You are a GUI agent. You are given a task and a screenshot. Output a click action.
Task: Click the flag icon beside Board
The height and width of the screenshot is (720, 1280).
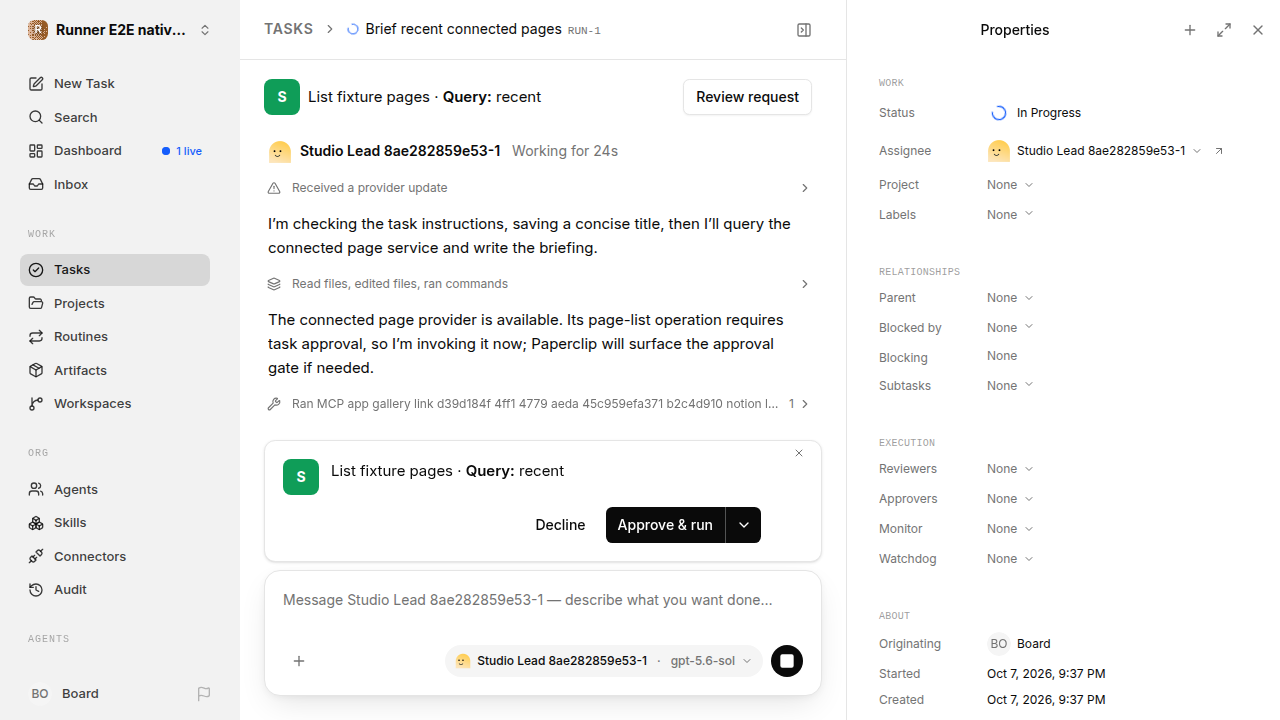point(204,693)
